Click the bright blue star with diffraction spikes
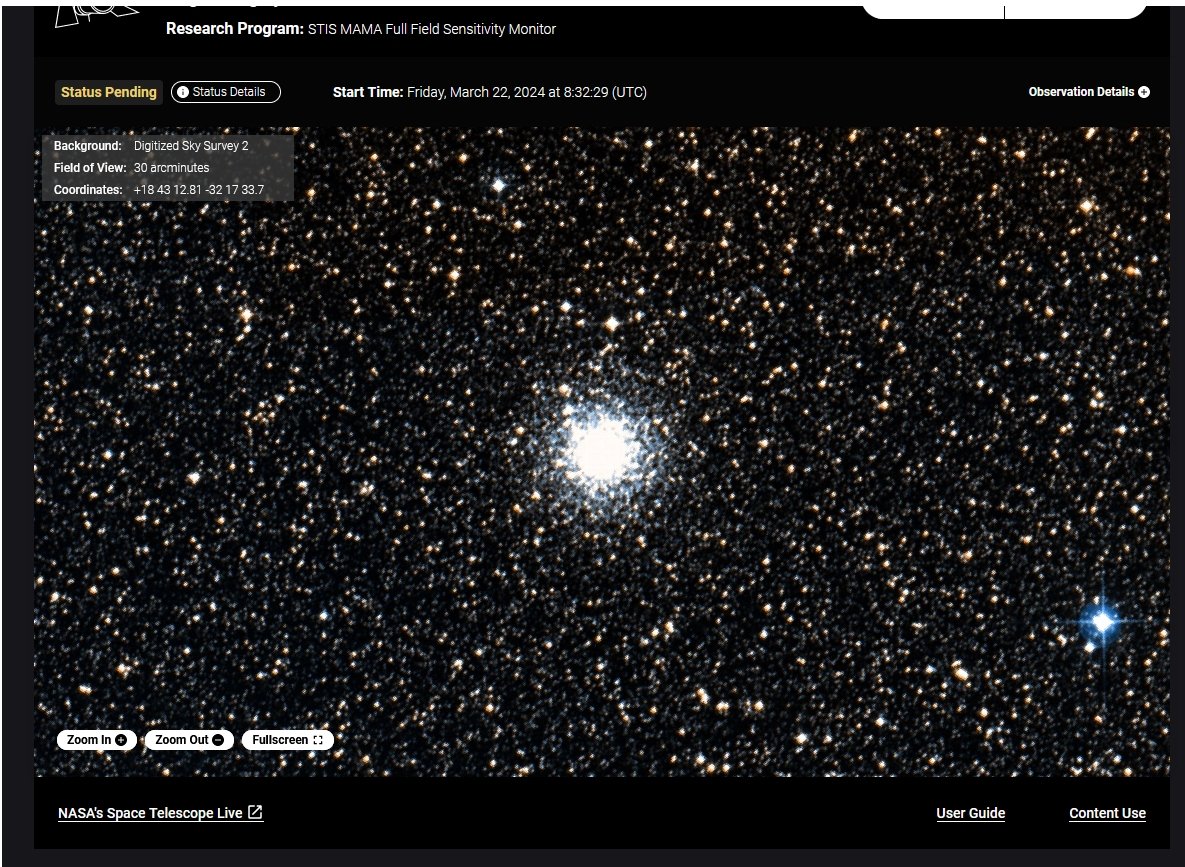Image resolution: width=1185 pixels, height=867 pixels. (x=1102, y=622)
